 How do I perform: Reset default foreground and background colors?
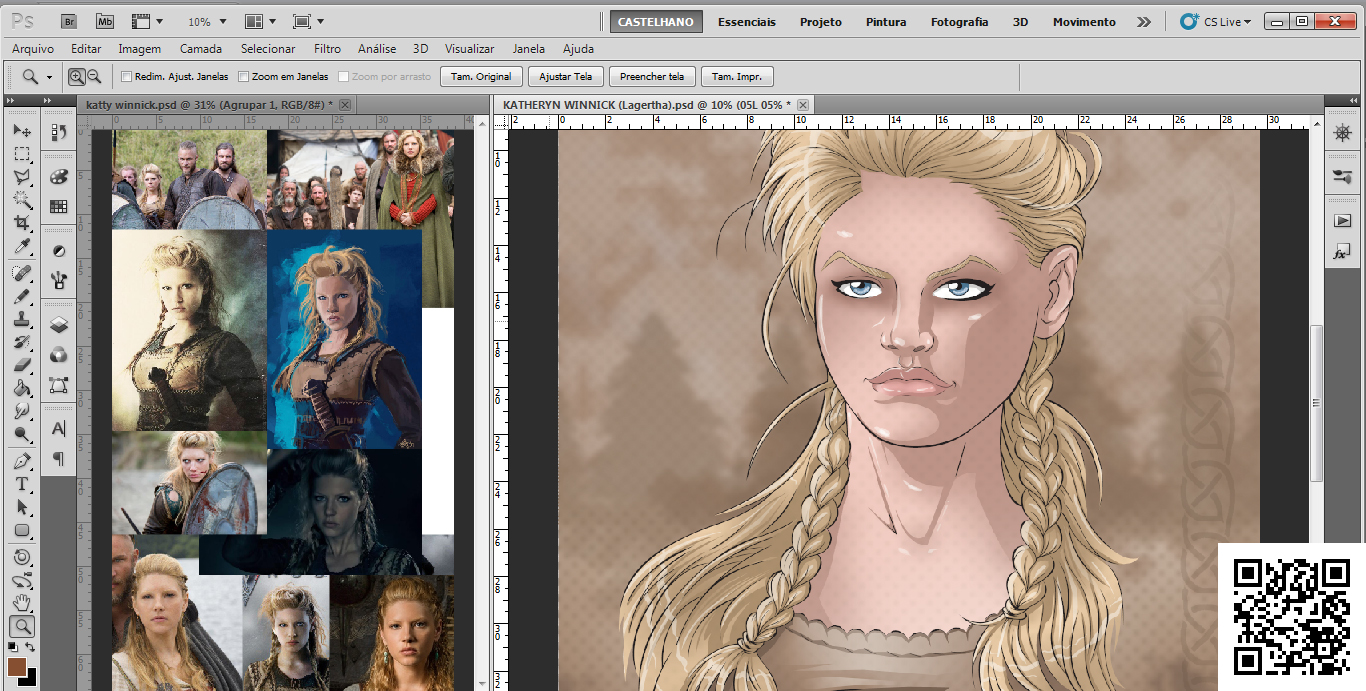click(x=12, y=647)
